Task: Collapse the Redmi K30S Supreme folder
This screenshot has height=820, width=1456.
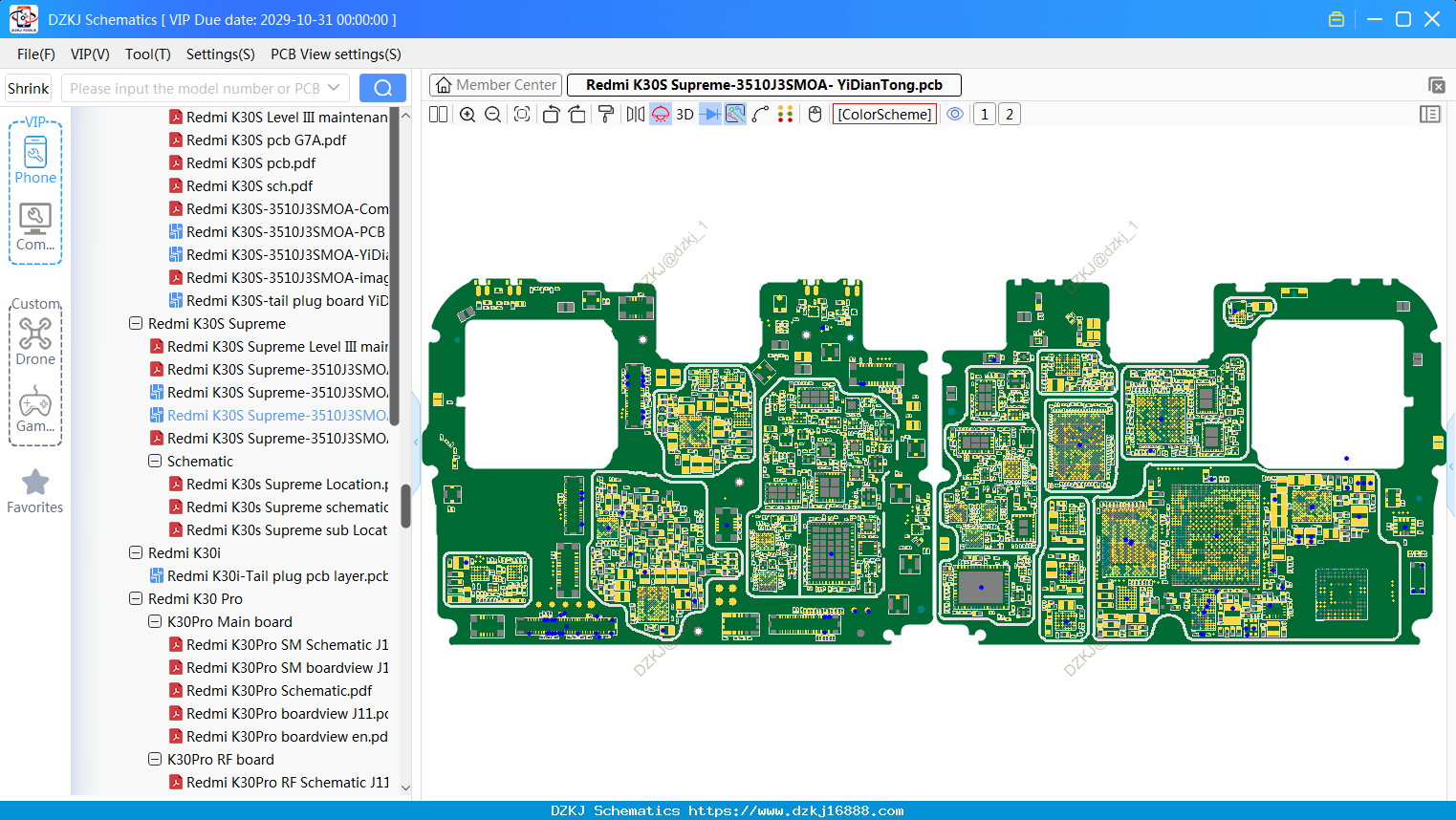Action: (136, 324)
